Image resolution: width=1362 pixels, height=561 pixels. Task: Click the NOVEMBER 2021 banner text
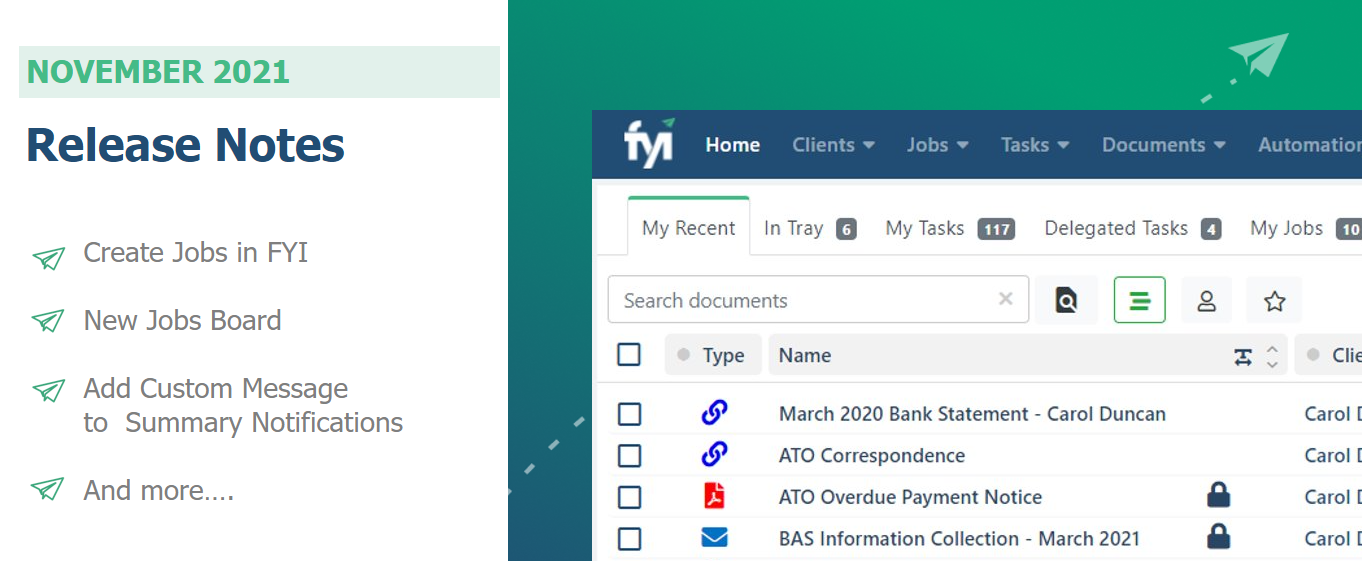[x=158, y=72]
